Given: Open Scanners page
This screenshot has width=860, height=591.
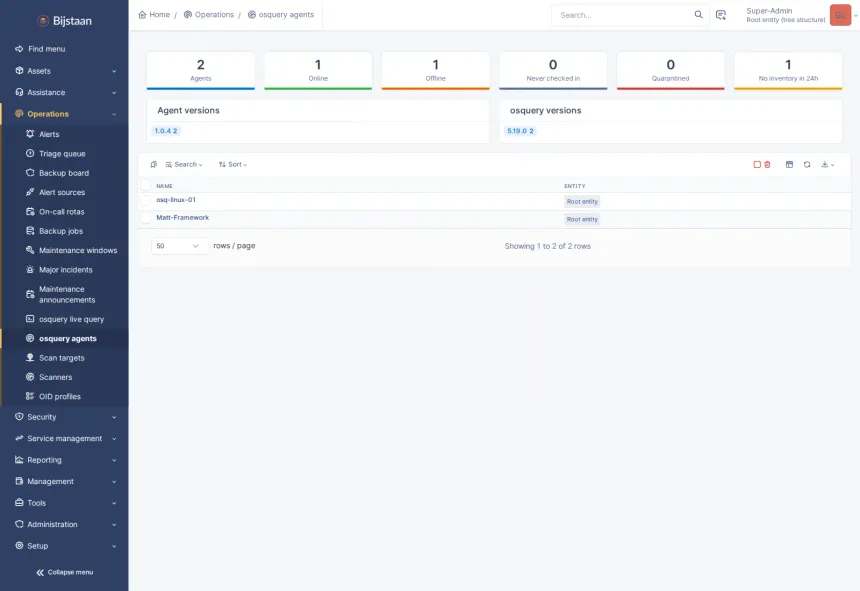Looking at the screenshot, I should [x=55, y=377].
